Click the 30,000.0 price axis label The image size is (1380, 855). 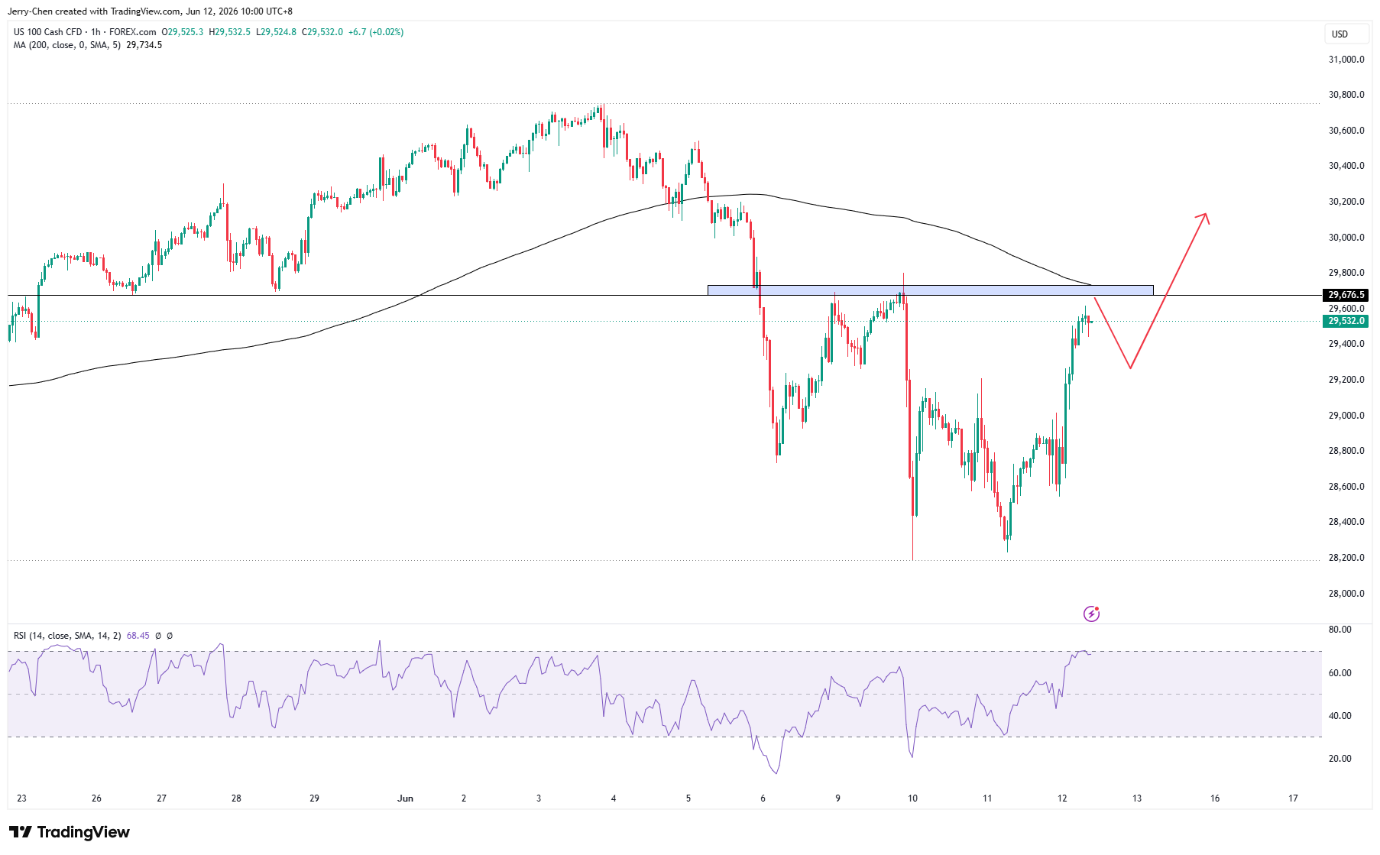[1347, 238]
